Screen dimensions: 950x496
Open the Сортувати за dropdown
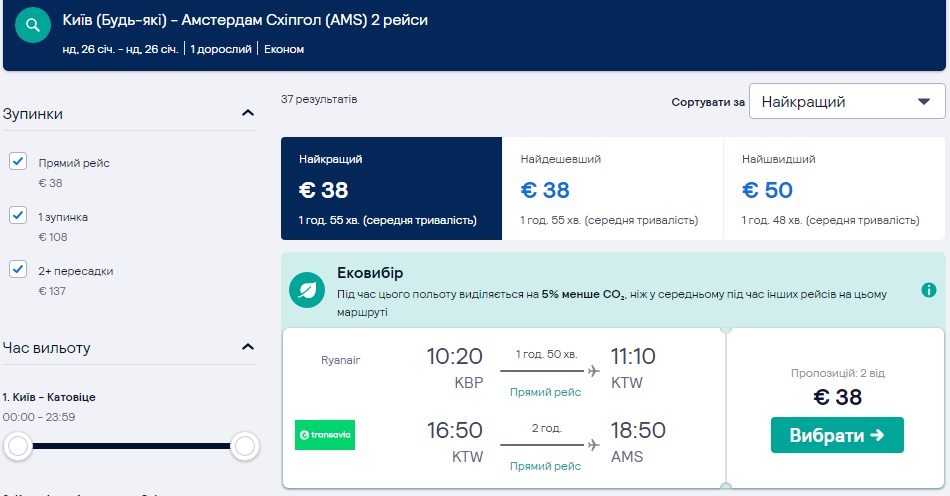pyautogui.click(x=846, y=101)
